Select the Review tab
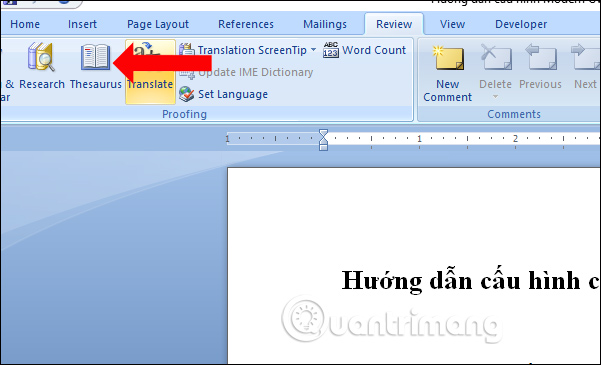Viewport: 601px width, 365px height. tap(394, 24)
